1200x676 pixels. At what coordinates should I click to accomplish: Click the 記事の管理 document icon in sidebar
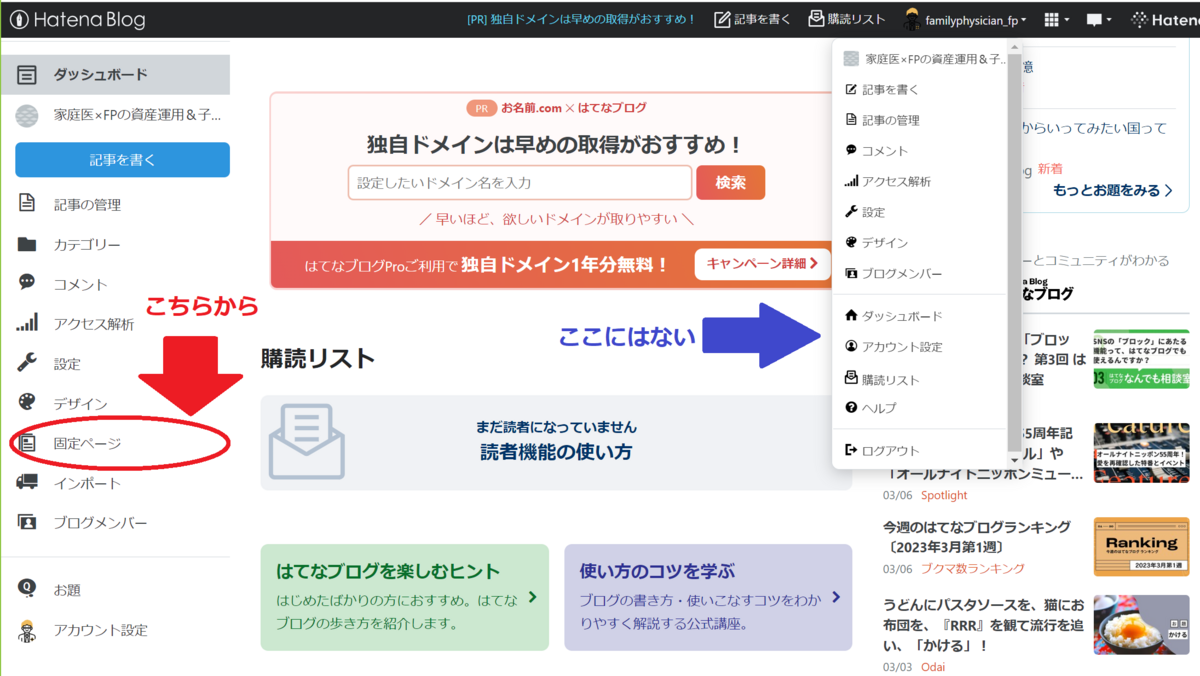27,204
